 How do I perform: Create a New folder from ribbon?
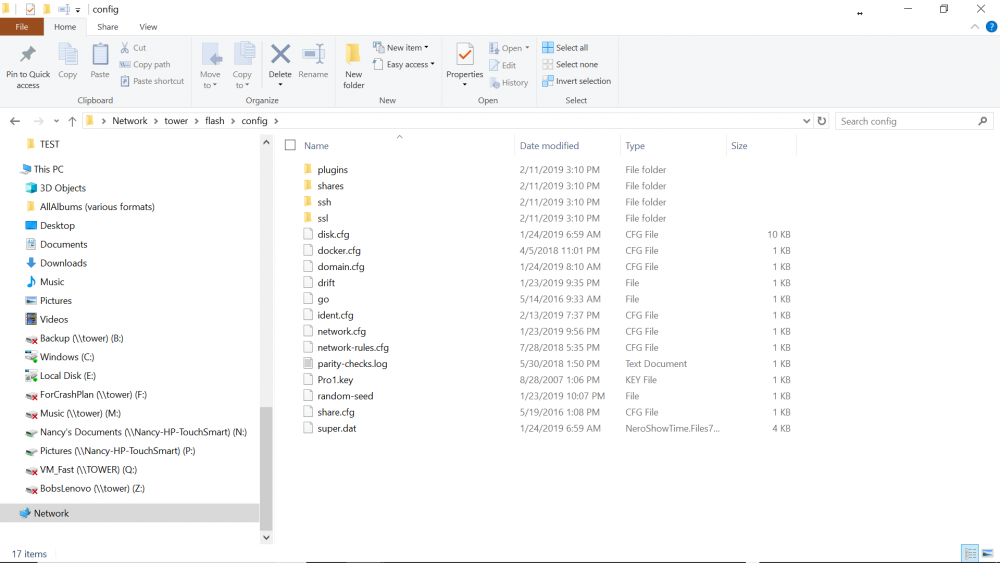(x=353, y=66)
